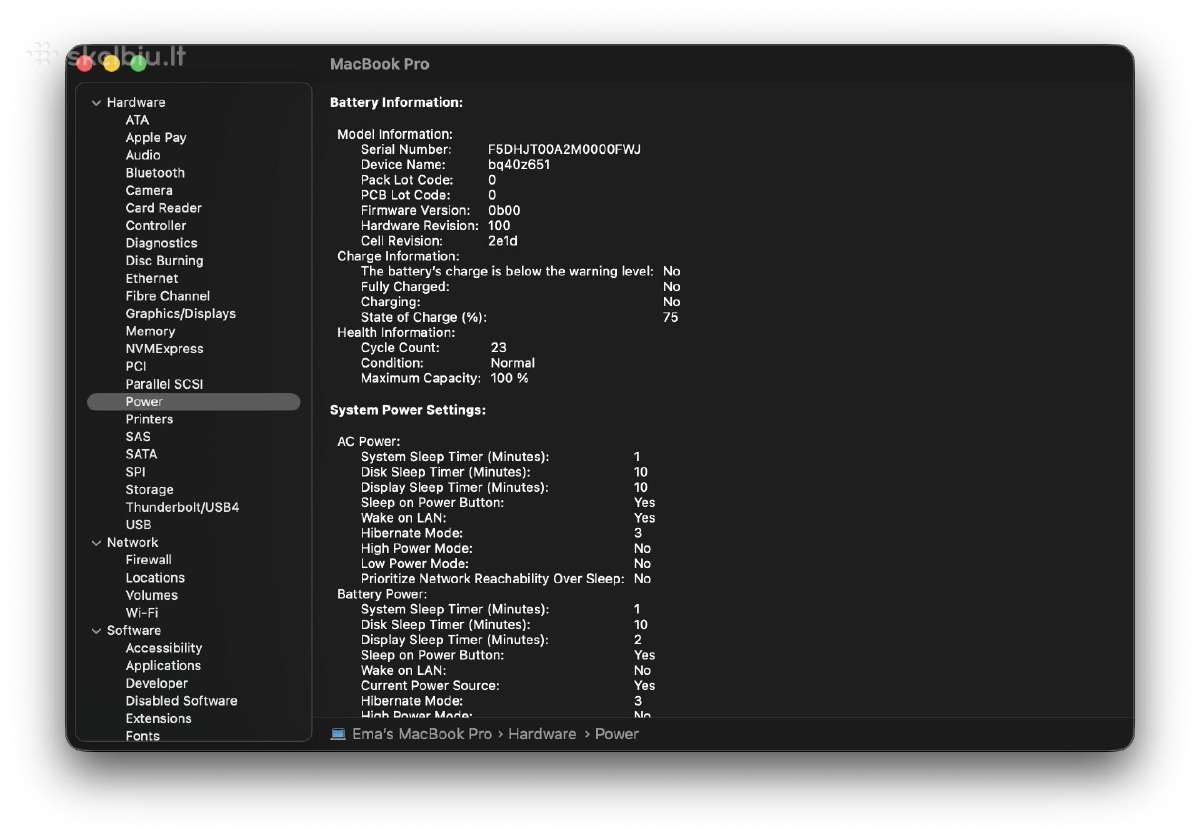Open the Storage hardware entry
This screenshot has width=1200, height=838.
(149, 490)
